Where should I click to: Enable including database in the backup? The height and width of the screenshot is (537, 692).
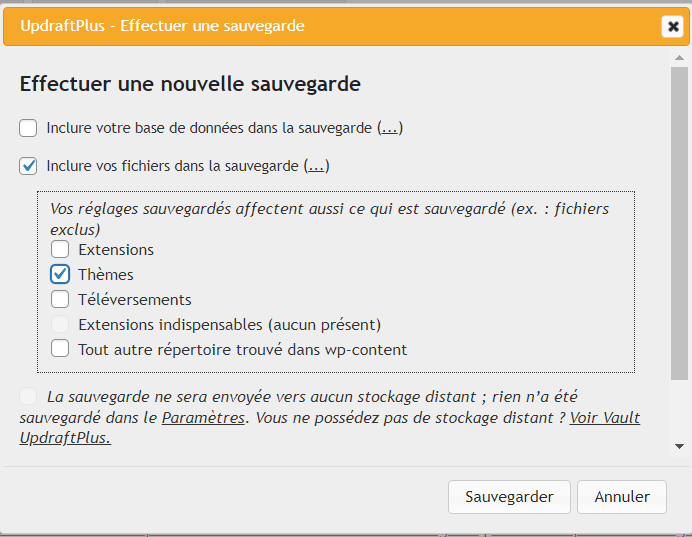tap(28, 128)
